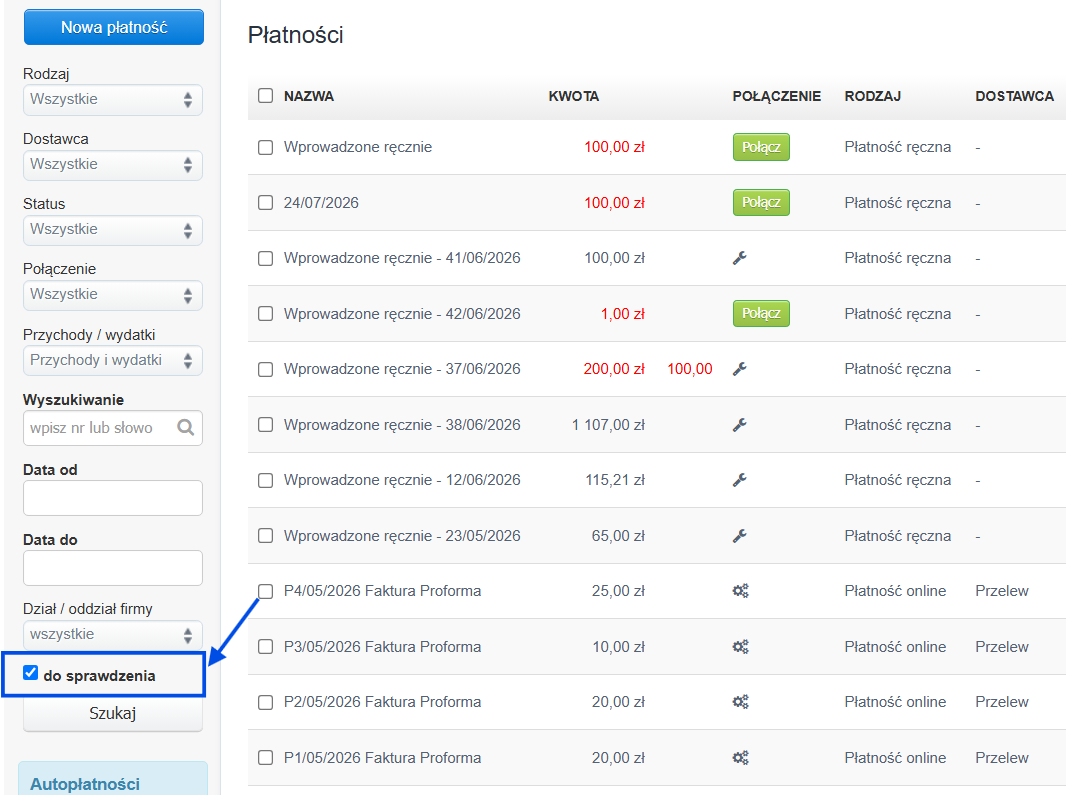The image size is (1066, 795).
Task: Select checkbox for Wprowadzone ręcznie - 12/06/2026
Action: pyautogui.click(x=266, y=481)
